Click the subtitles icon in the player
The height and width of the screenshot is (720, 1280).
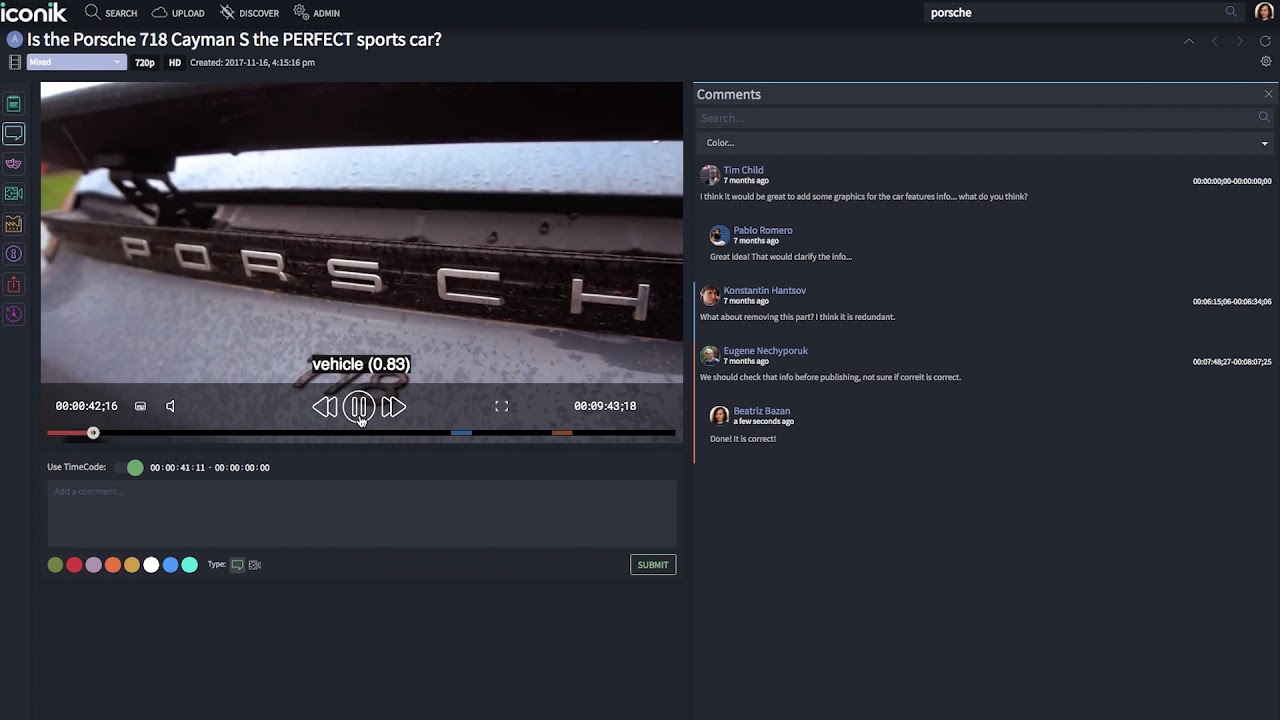(140, 406)
